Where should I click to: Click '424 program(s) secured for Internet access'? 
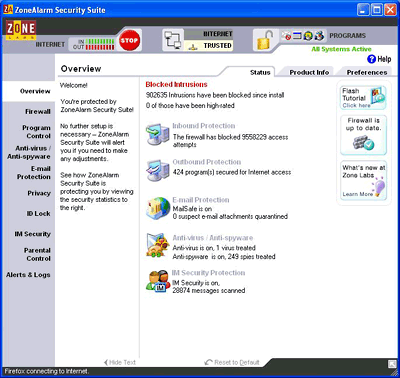pyautogui.click(x=232, y=172)
